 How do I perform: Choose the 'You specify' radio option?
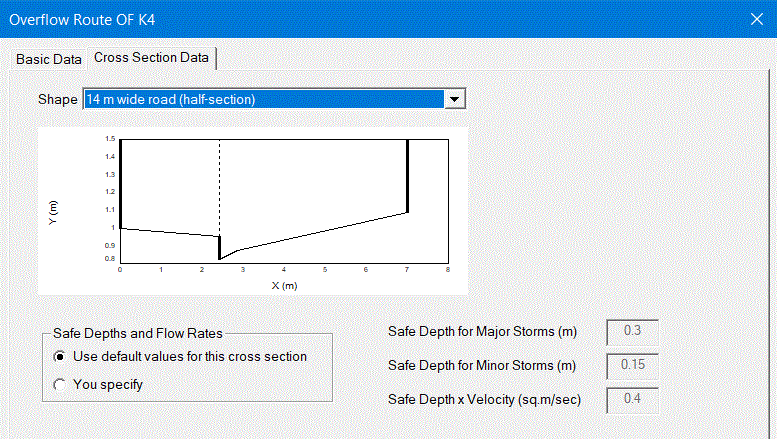98,384
